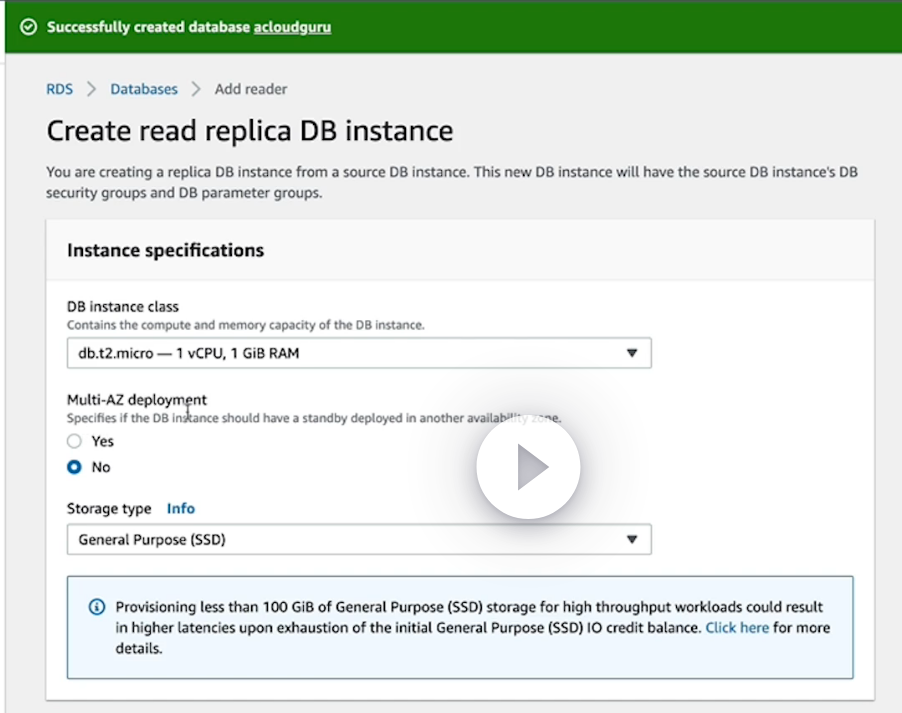Select No for Multi-AZ deployment
Screen dimensions: 902x713
(x=74, y=467)
